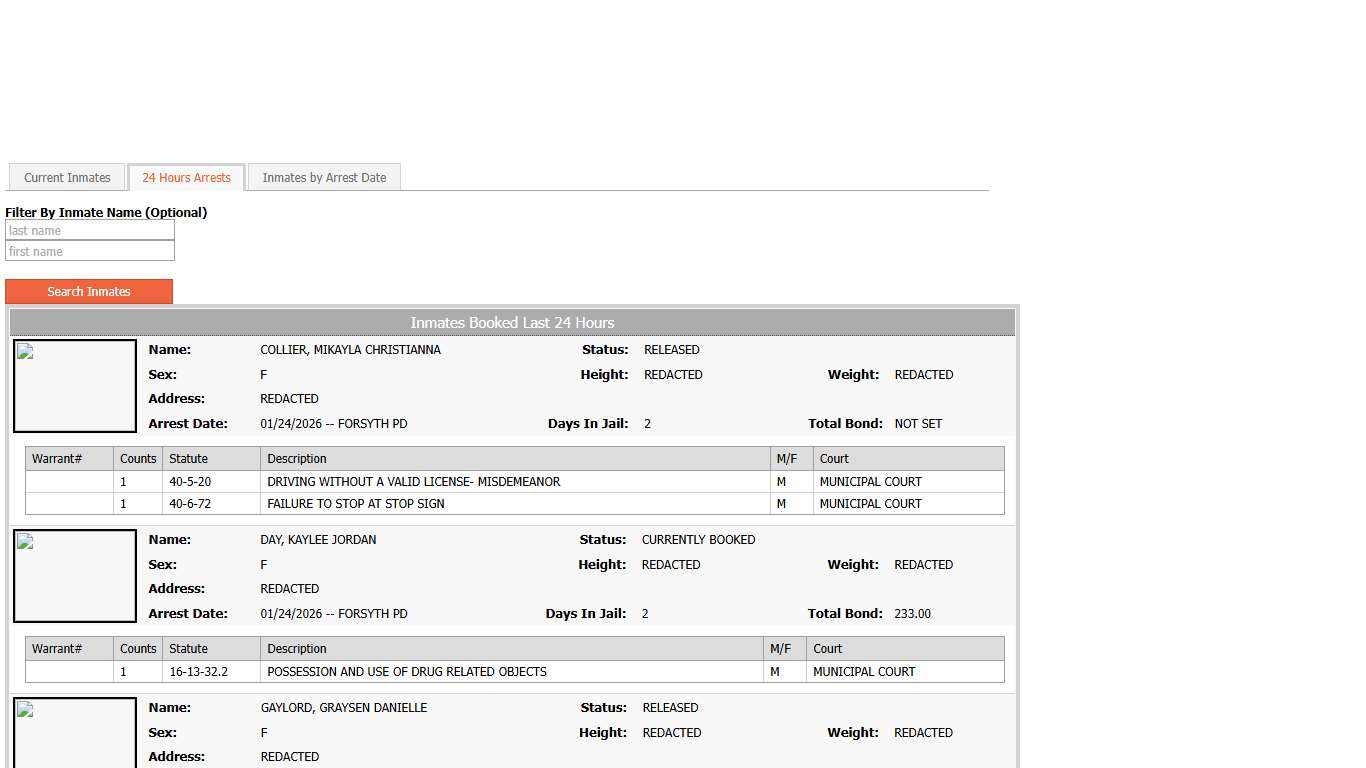Viewport: 1366px width, 768px height.
Task: Click Description column header in Day's charges table
Action: click(x=297, y=649)
